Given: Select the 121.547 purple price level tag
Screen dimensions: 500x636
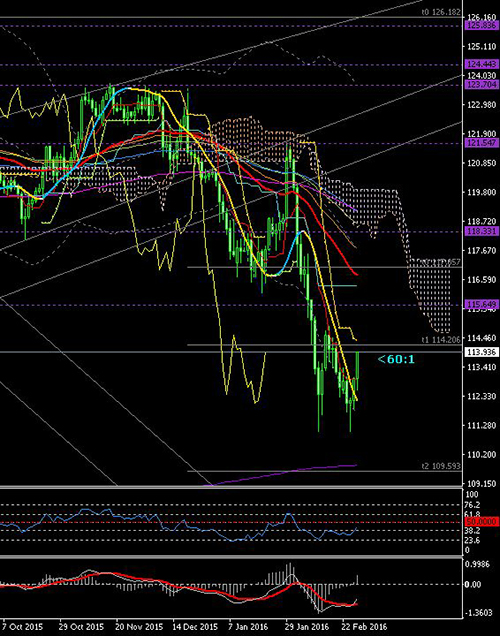Looking at the screenshot, I should point(482,143).
